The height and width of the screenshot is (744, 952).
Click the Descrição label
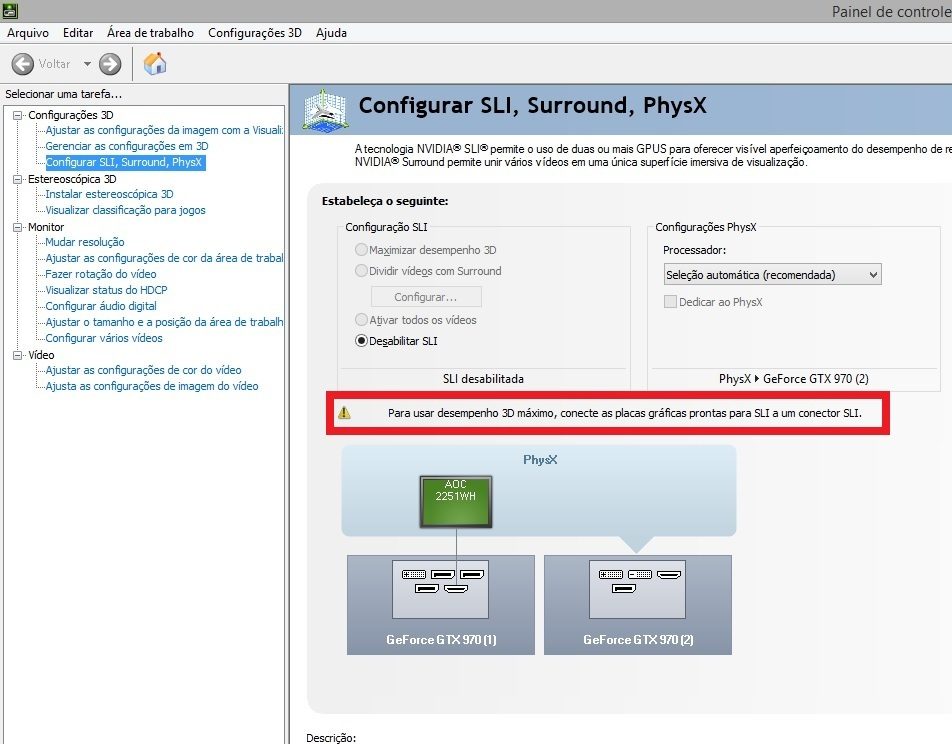pyautogui.click(x=331, y=738)
